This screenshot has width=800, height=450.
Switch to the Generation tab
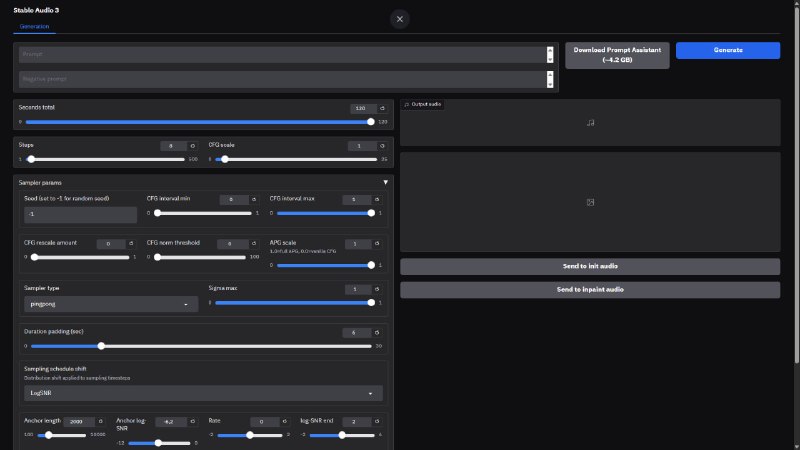34,27
